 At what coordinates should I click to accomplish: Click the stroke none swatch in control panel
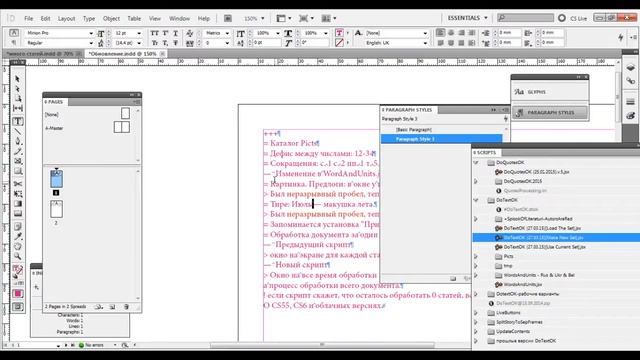click(x=339, y=42)
